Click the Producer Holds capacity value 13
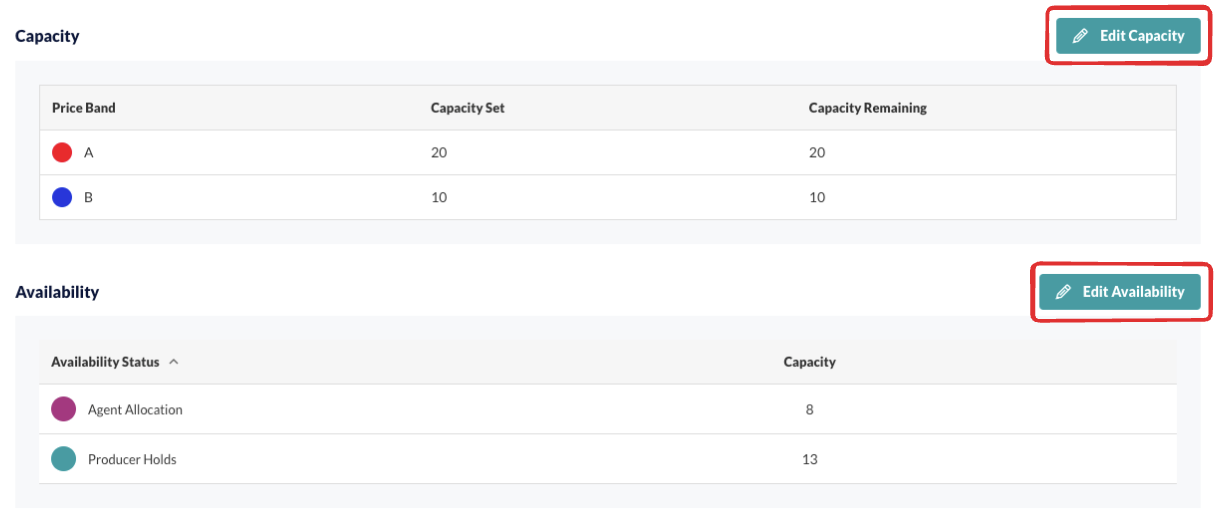 tap(810, 459)
